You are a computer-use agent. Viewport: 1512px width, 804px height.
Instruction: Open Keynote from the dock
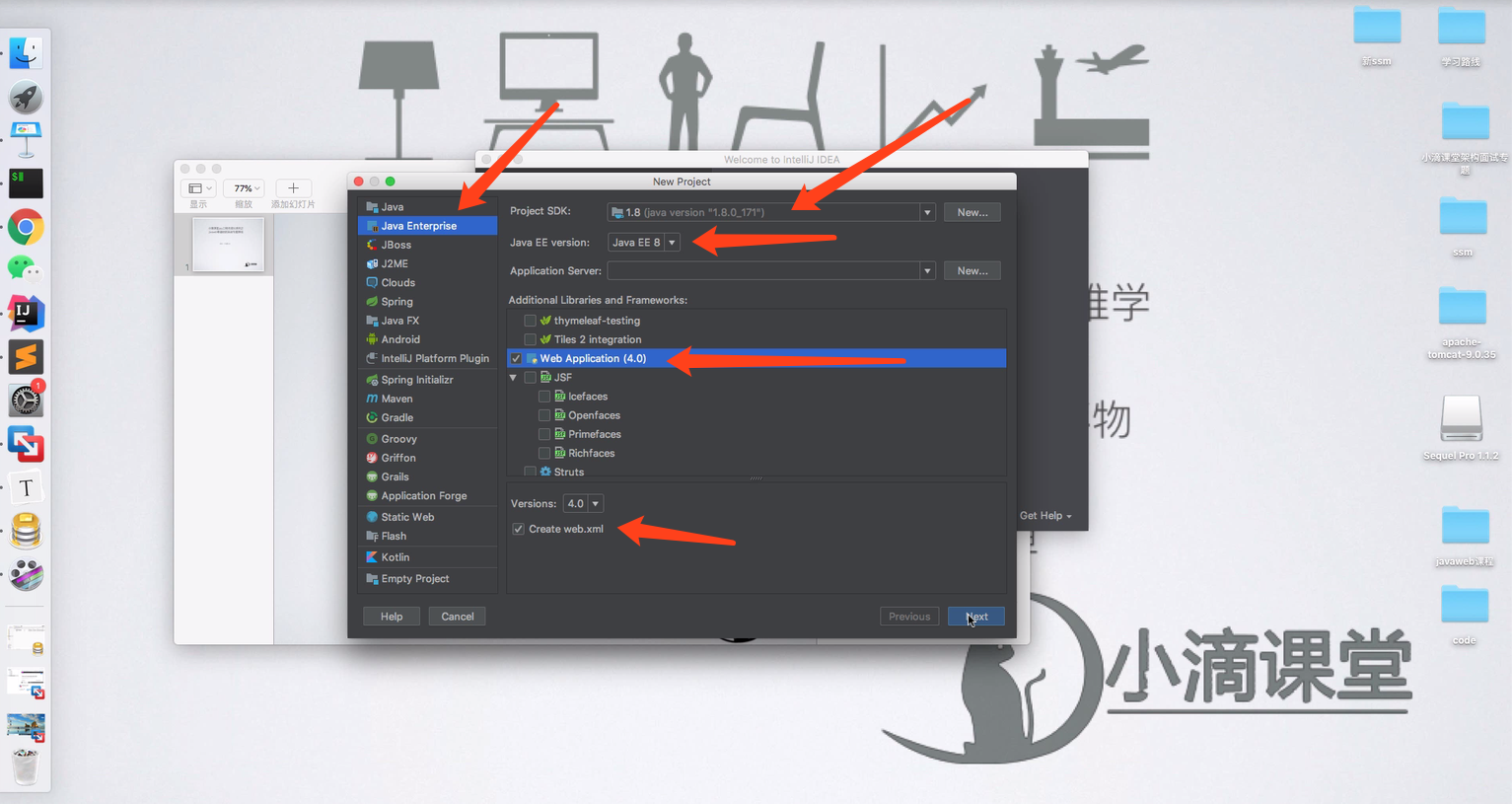click(26, 140)
